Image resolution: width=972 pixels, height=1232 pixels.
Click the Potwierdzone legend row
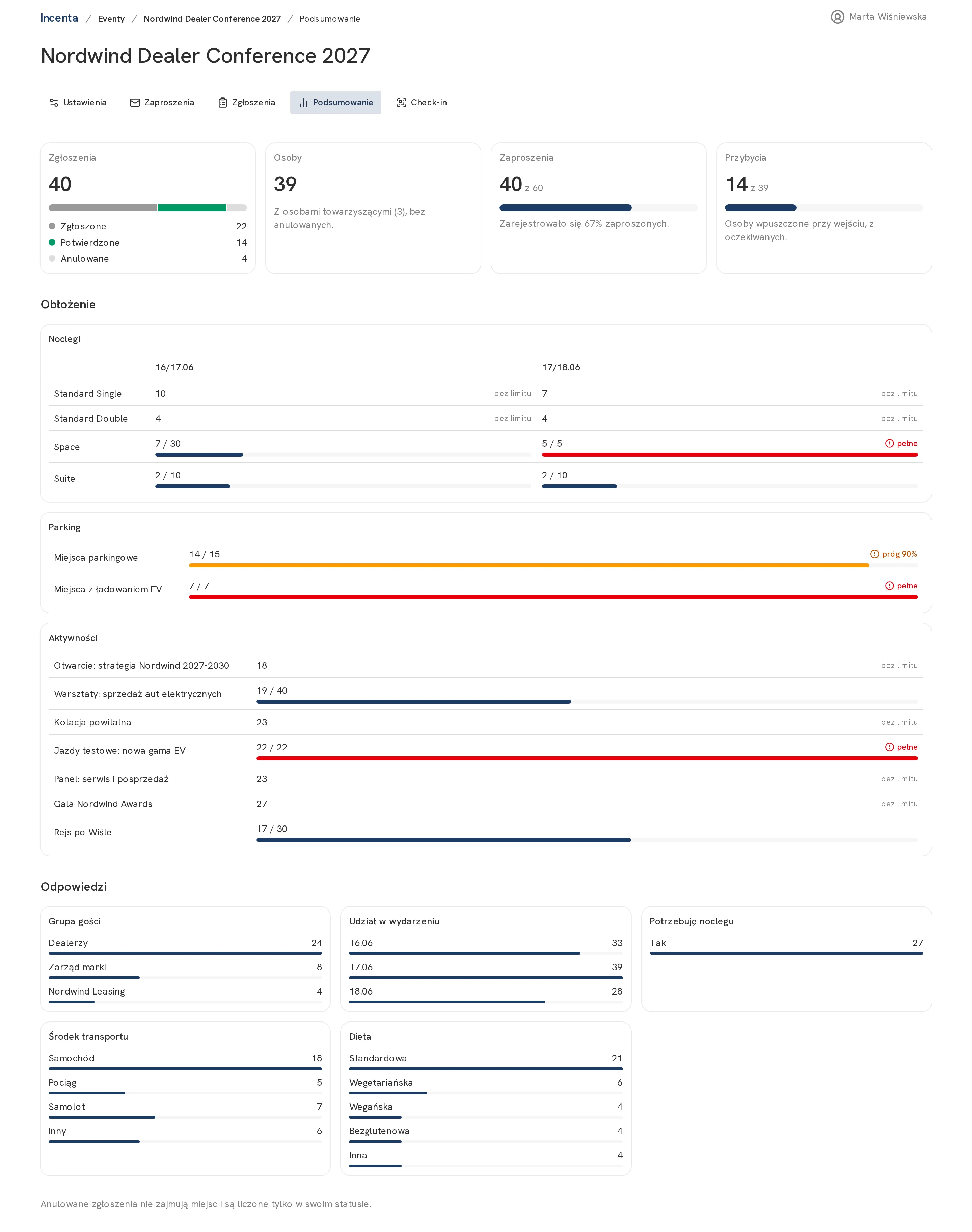[148, 242]
